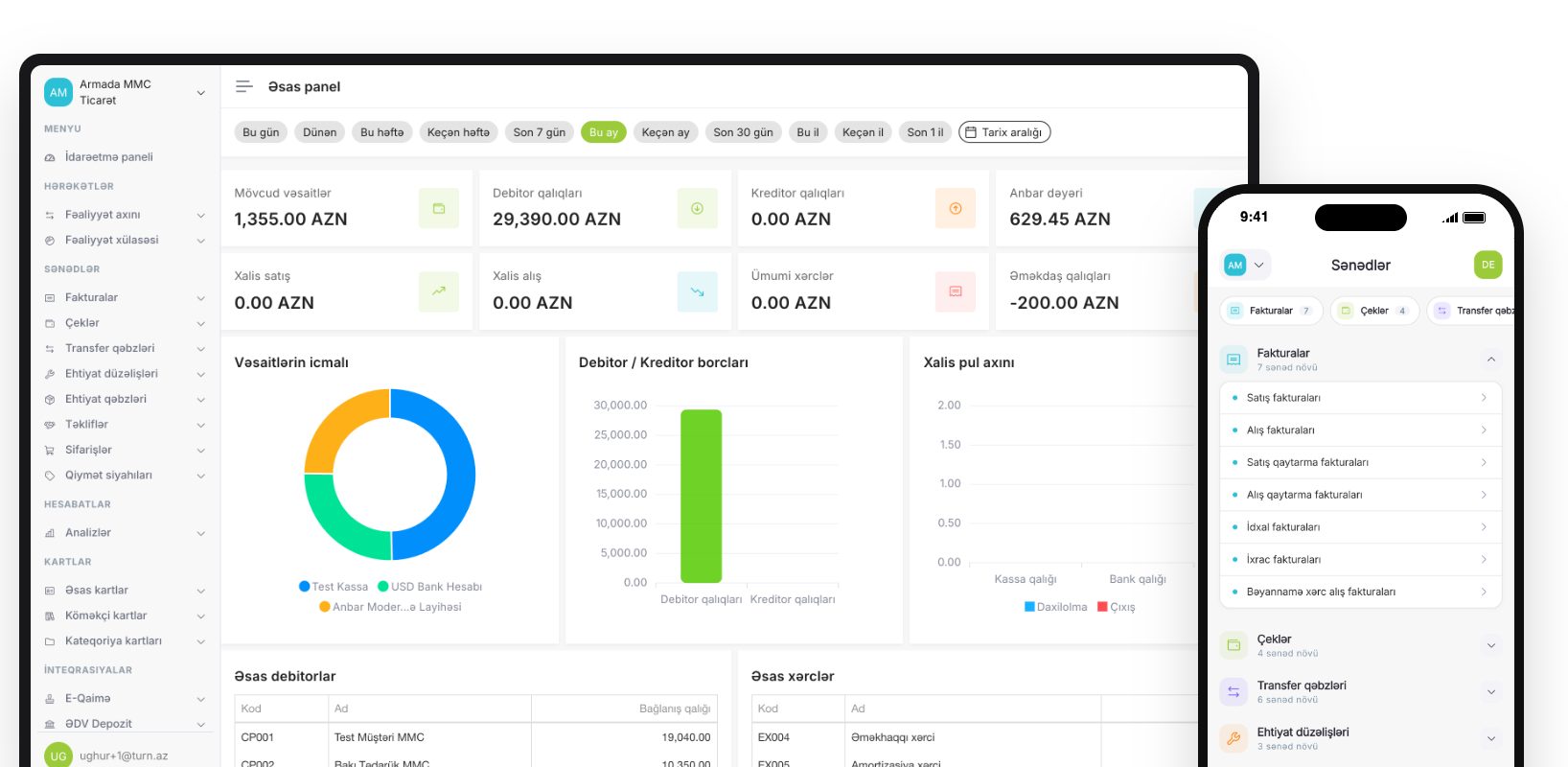The width and height of the screenshot is (1568, 767).
Task: Click the Ümumi xərclər receipt icon
Action: click(x=956, y=291)
